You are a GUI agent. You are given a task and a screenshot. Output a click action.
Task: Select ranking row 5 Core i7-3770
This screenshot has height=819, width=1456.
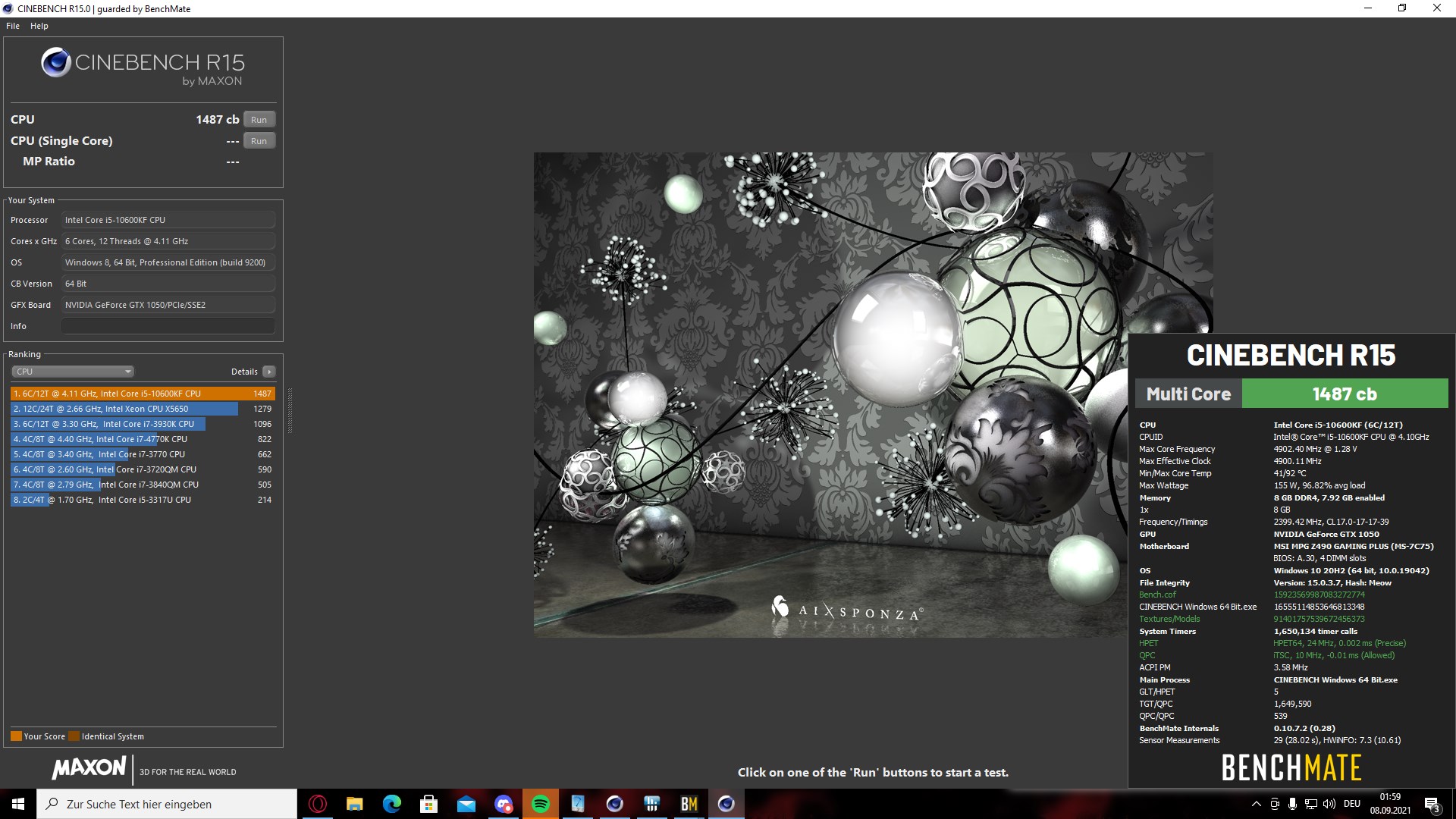coord(143,454)
